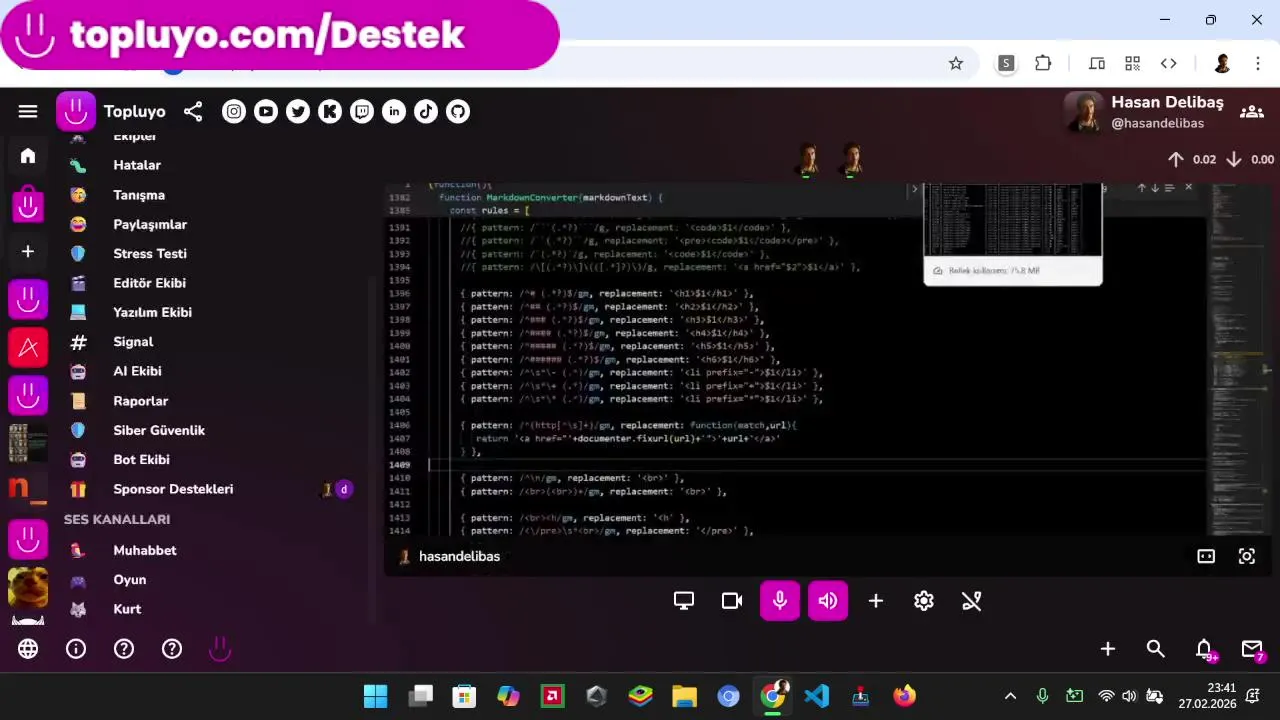Open notifications bell
Viewport: 1280px width, 720px height.
coord(1204,649)
